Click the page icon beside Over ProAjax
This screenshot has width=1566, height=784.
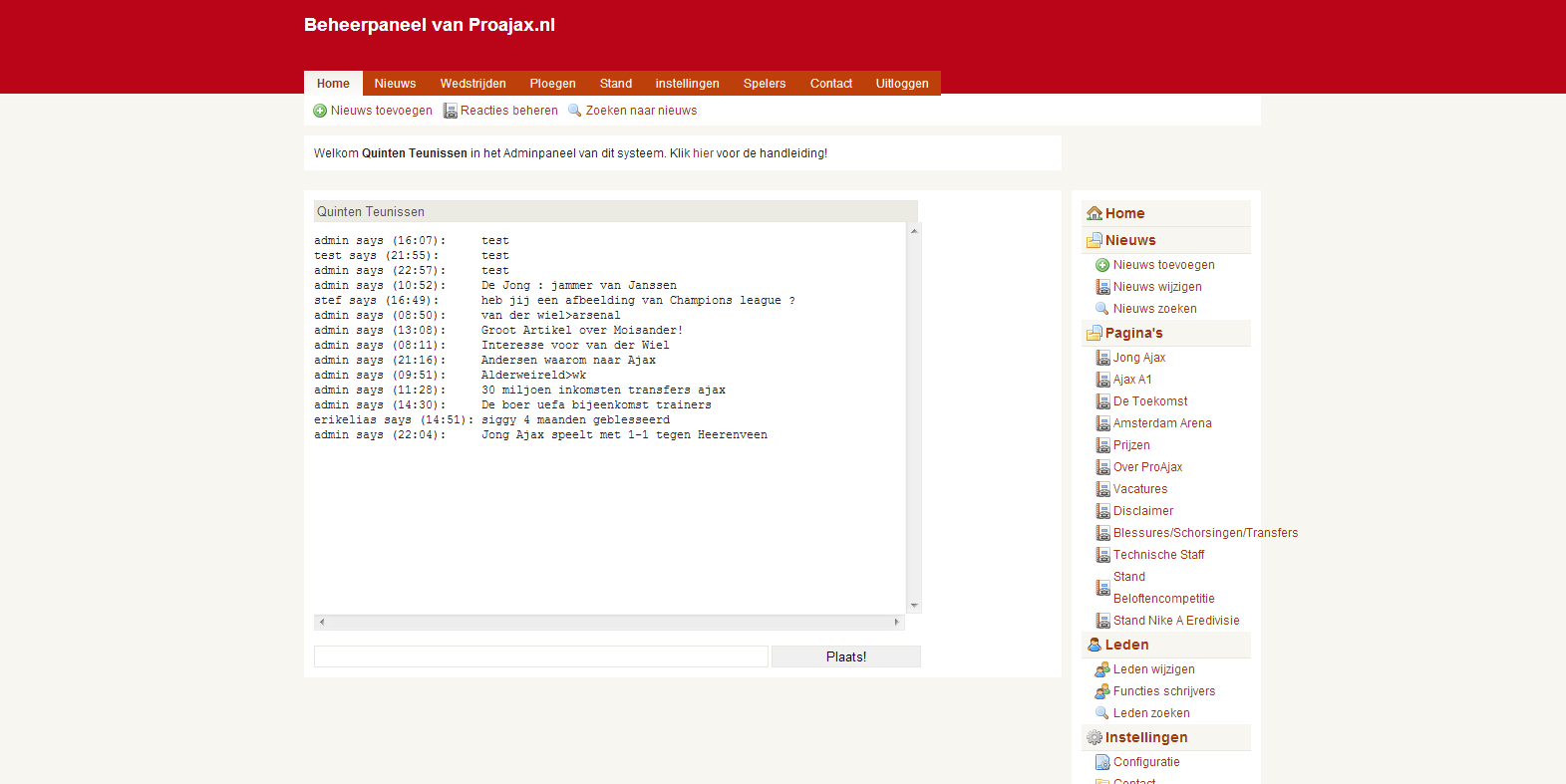1102,467
